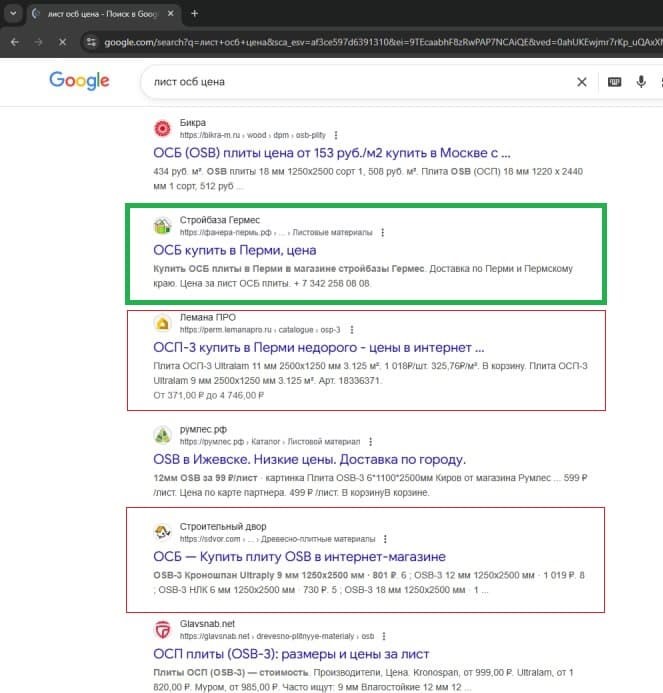Close the лист осб цена tab
The width and height of the screenshot is (663, 693).
point(171,14)
